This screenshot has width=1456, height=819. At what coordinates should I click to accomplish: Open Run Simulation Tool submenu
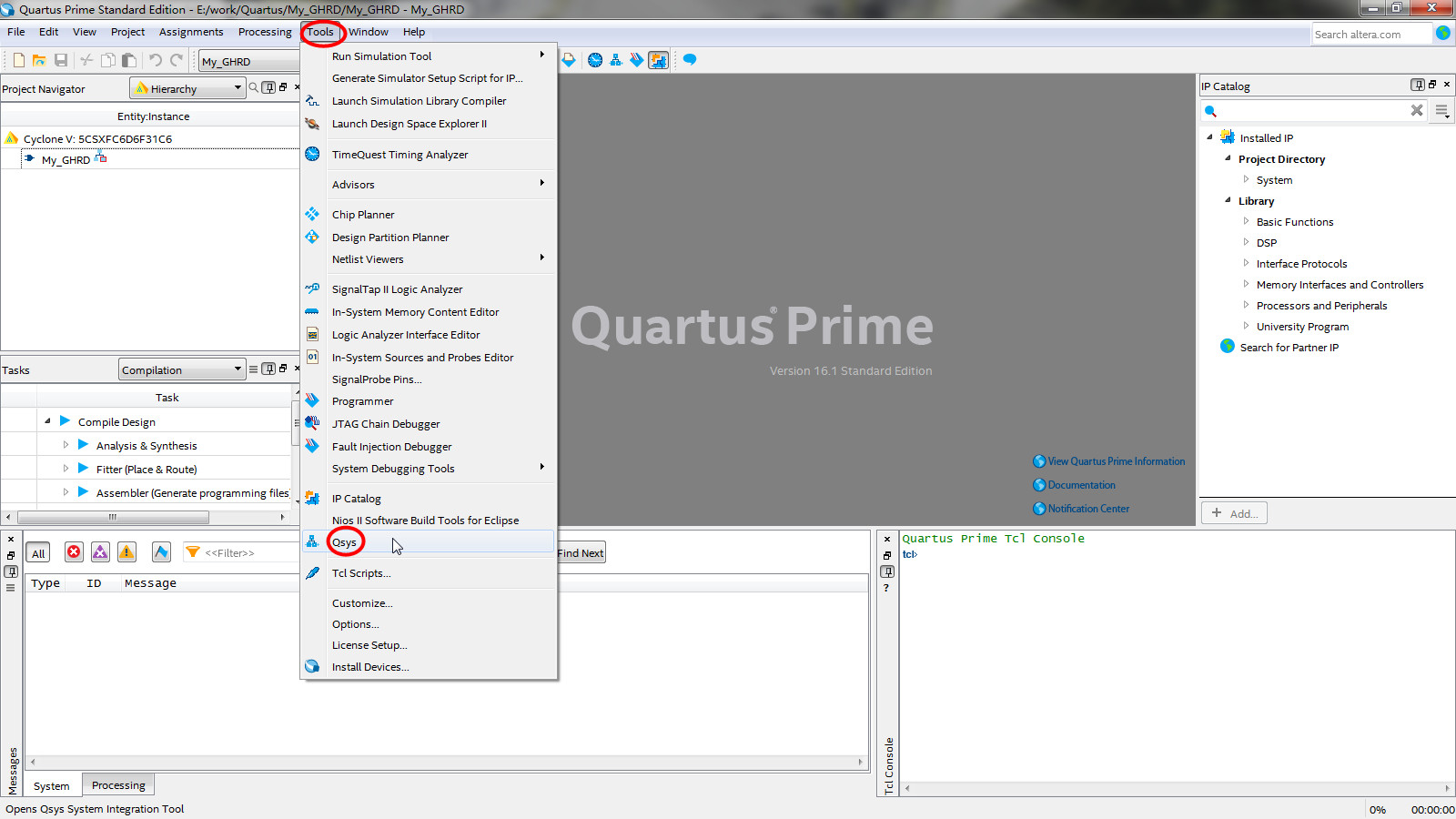[x=429, y=56]
